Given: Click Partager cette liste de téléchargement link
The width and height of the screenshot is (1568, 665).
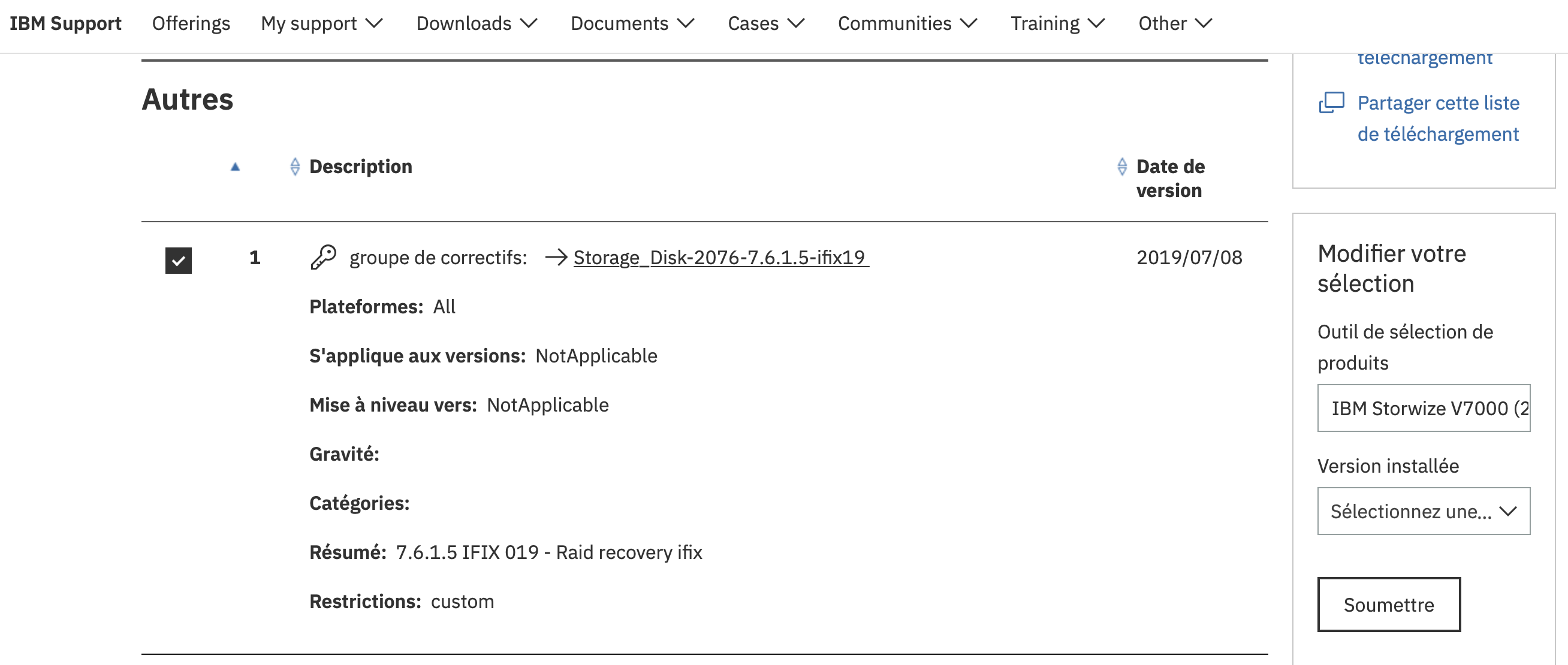Looking at the screenshot, I should 1438,119.
